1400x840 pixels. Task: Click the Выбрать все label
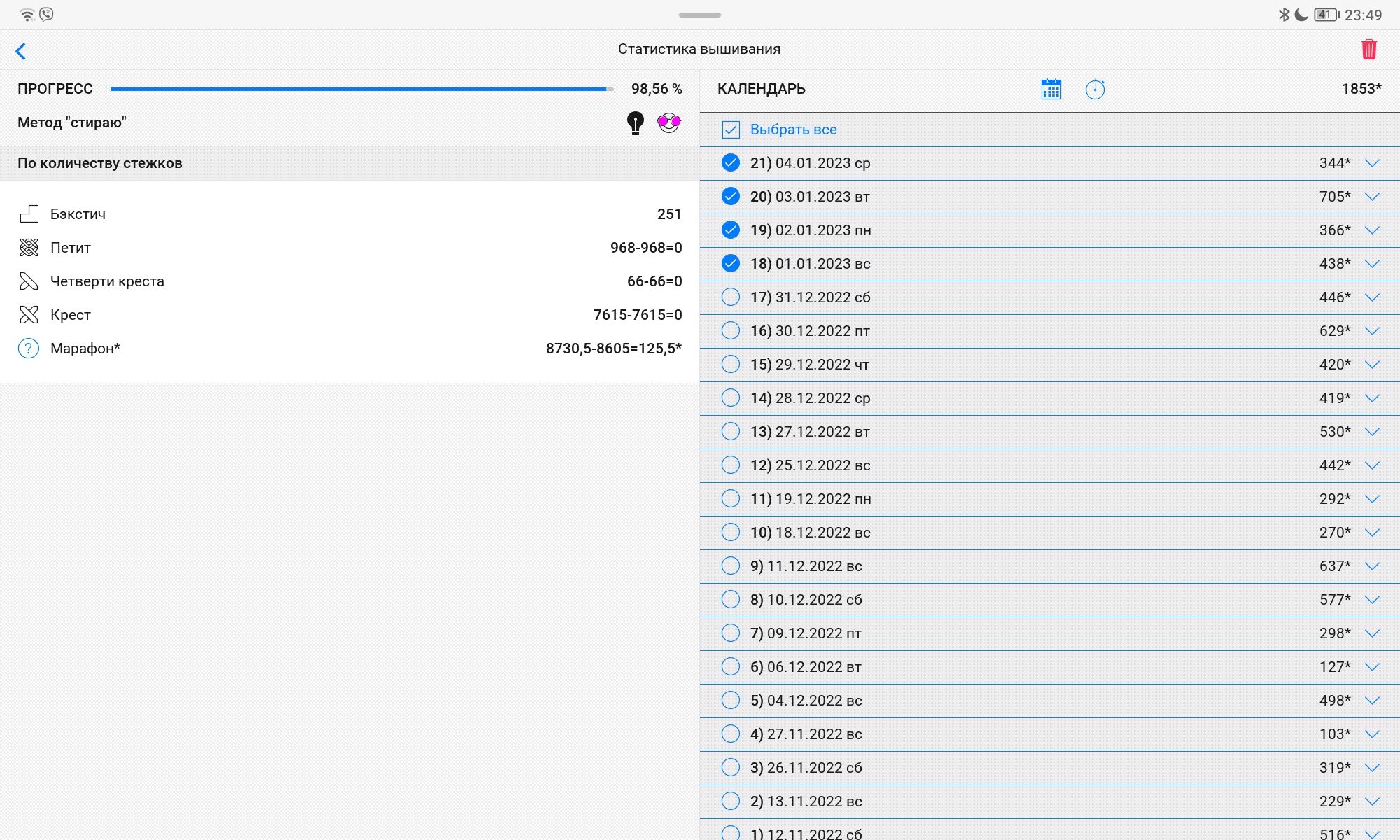click(x=793, y=129)
